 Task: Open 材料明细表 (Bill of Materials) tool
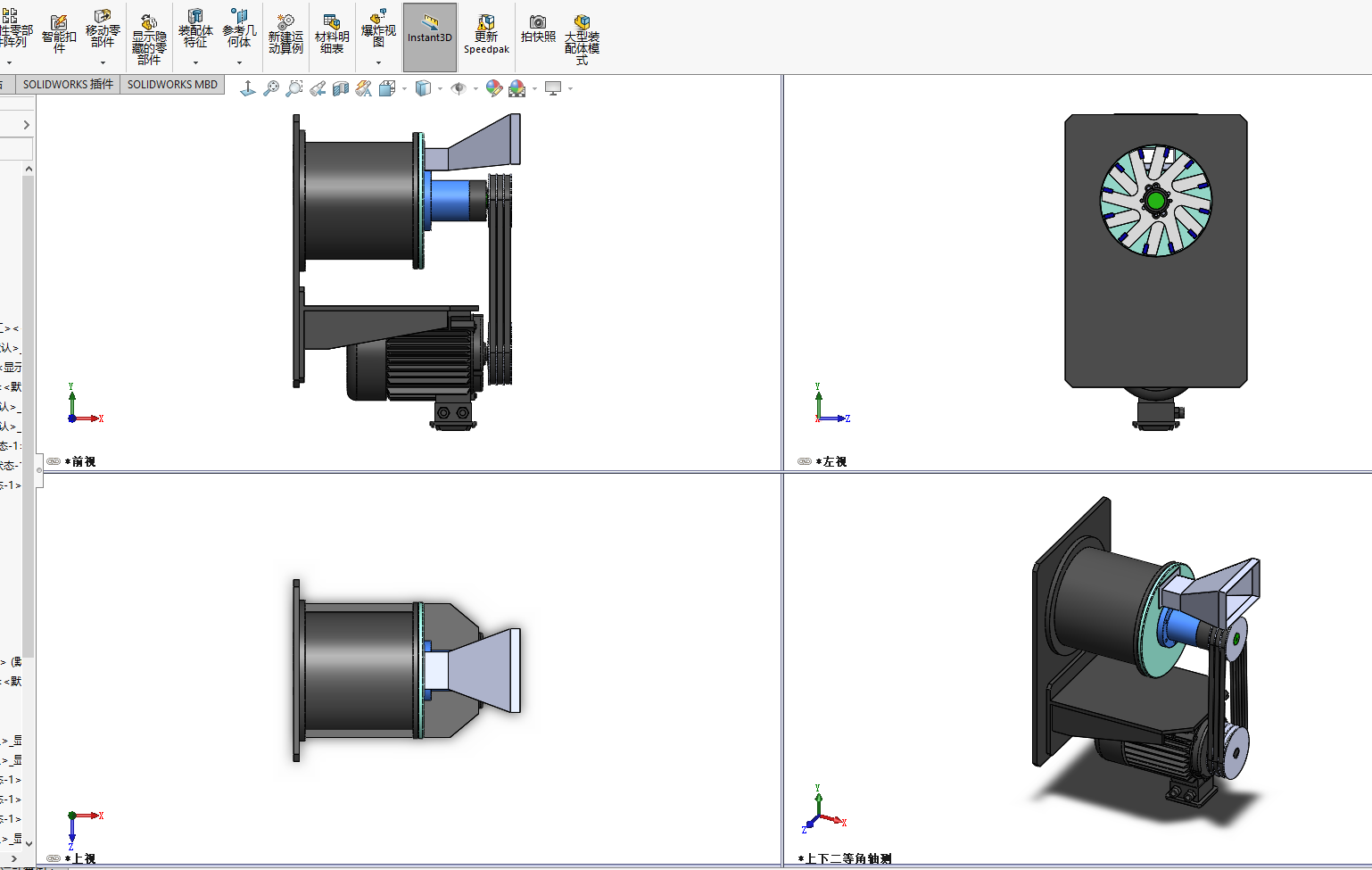click(332, 35)
